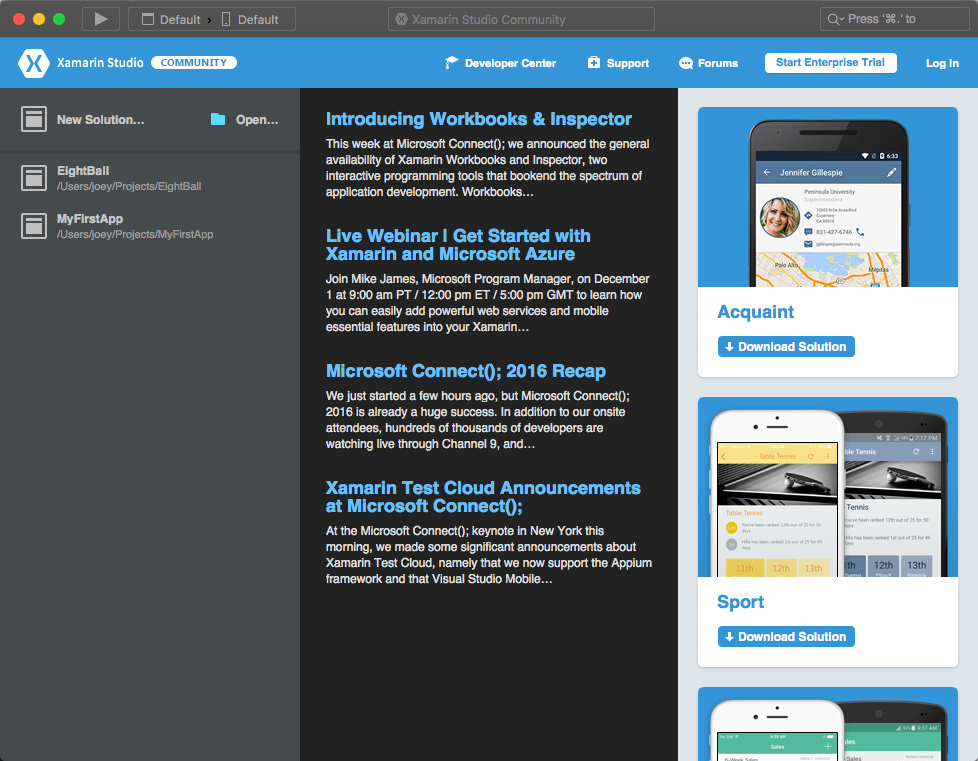978x761 pixels.
Task: Click the EightBall solution icon
Action: [x=34, y=178]
